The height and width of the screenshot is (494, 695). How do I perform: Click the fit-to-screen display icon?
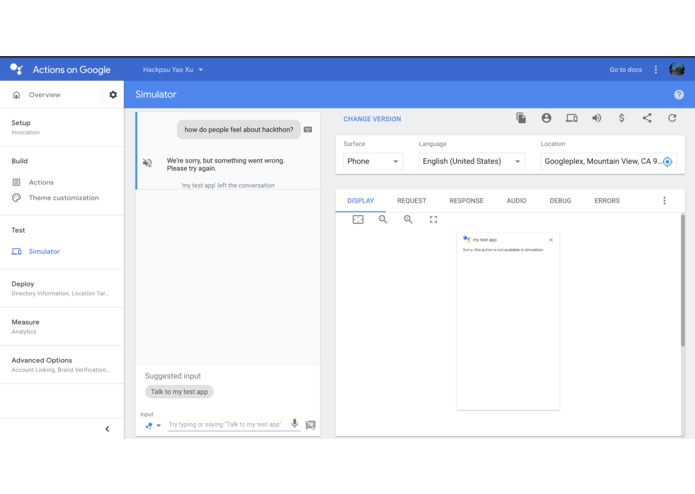pyautogui.click(x=358, y=219)
